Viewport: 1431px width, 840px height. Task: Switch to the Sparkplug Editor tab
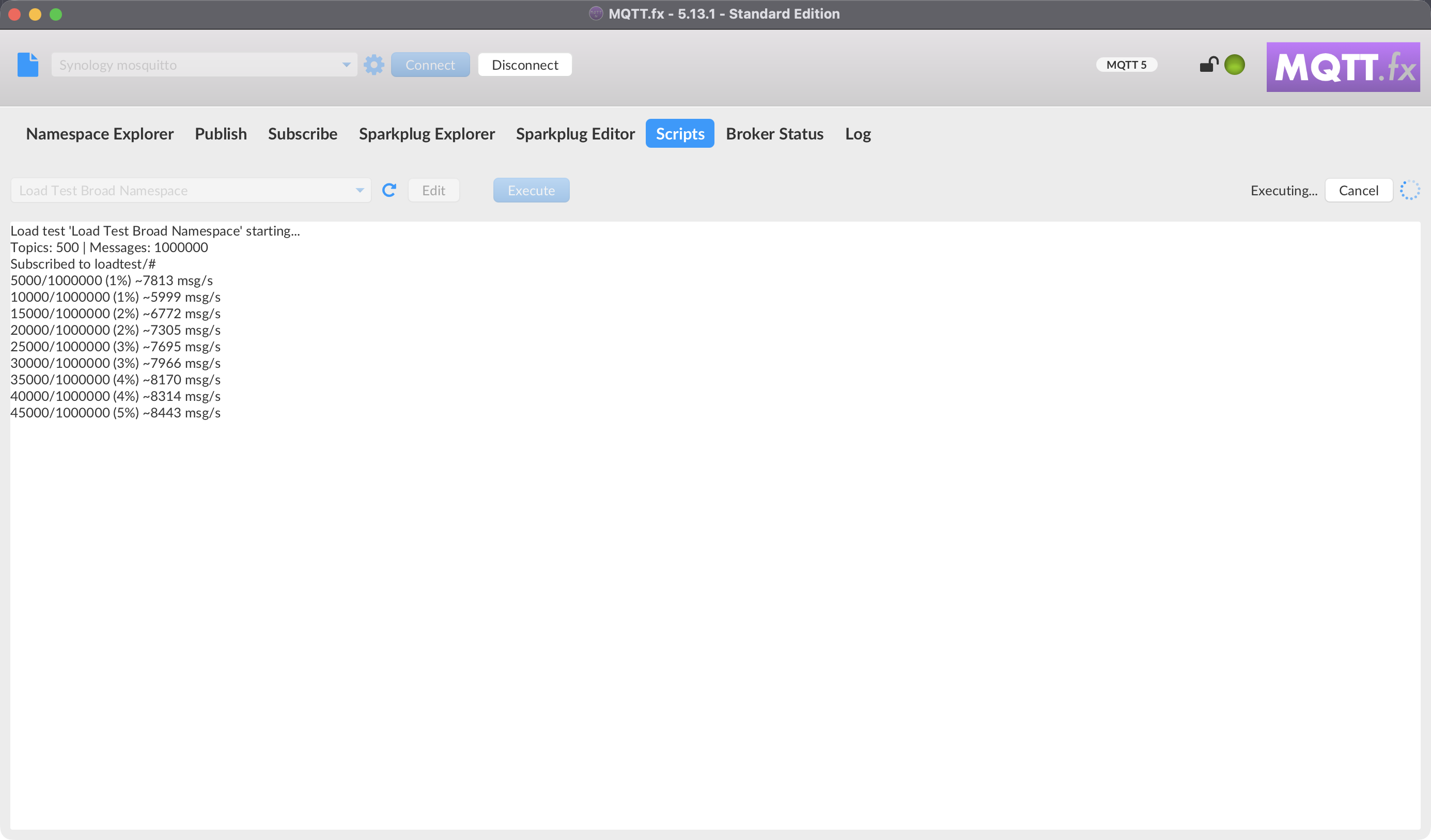(575, 133)
